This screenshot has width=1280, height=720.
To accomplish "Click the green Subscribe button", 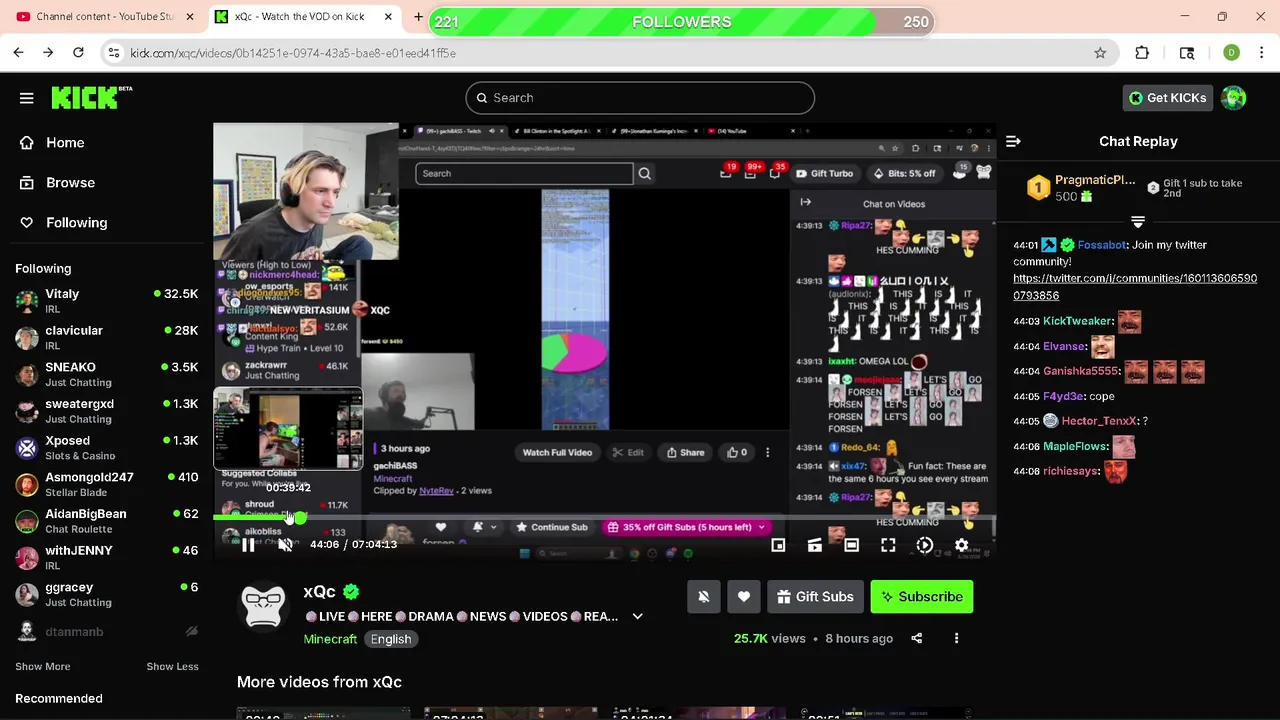I will click(922, 597).
